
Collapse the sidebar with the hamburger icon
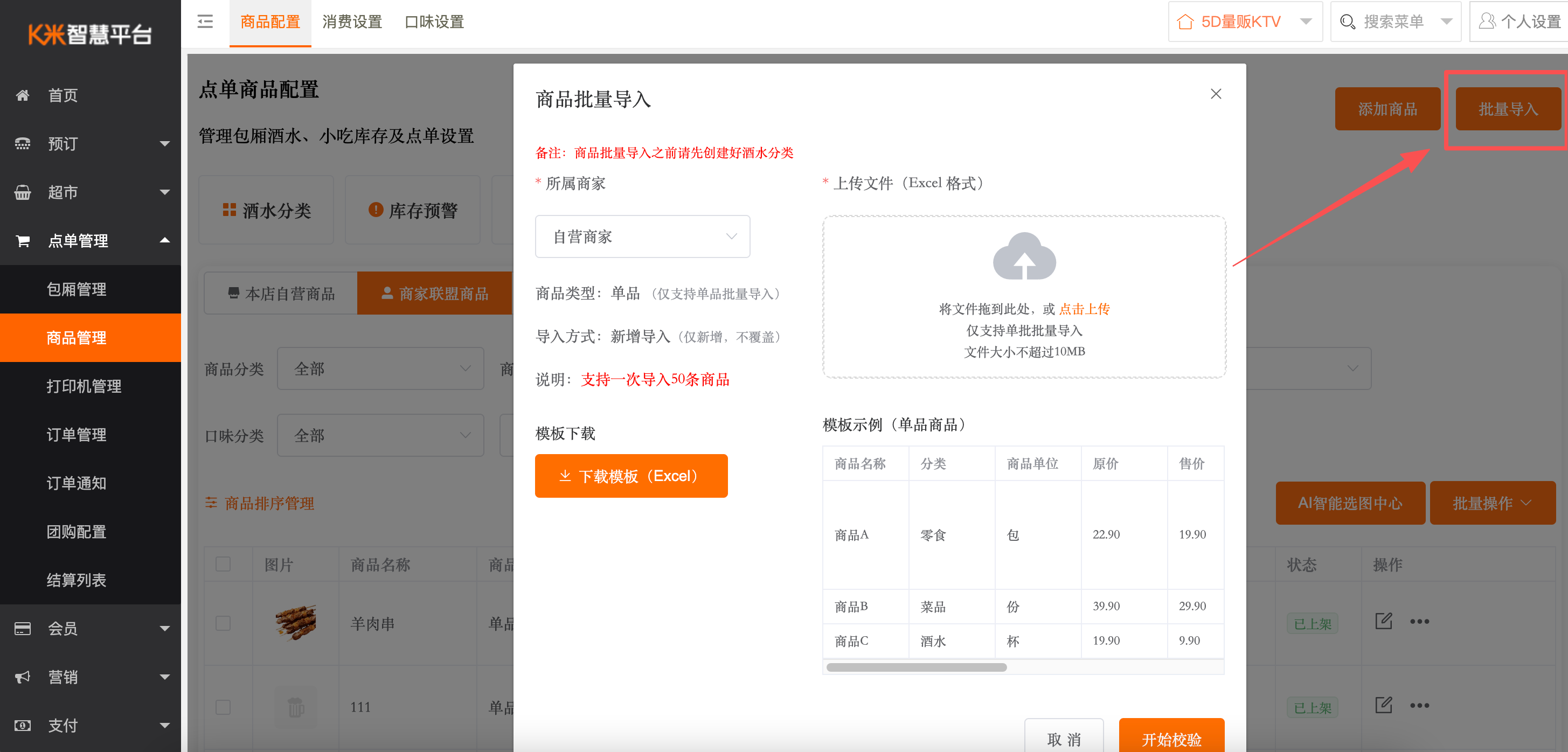pyautogui.click(x=205, y=22)
